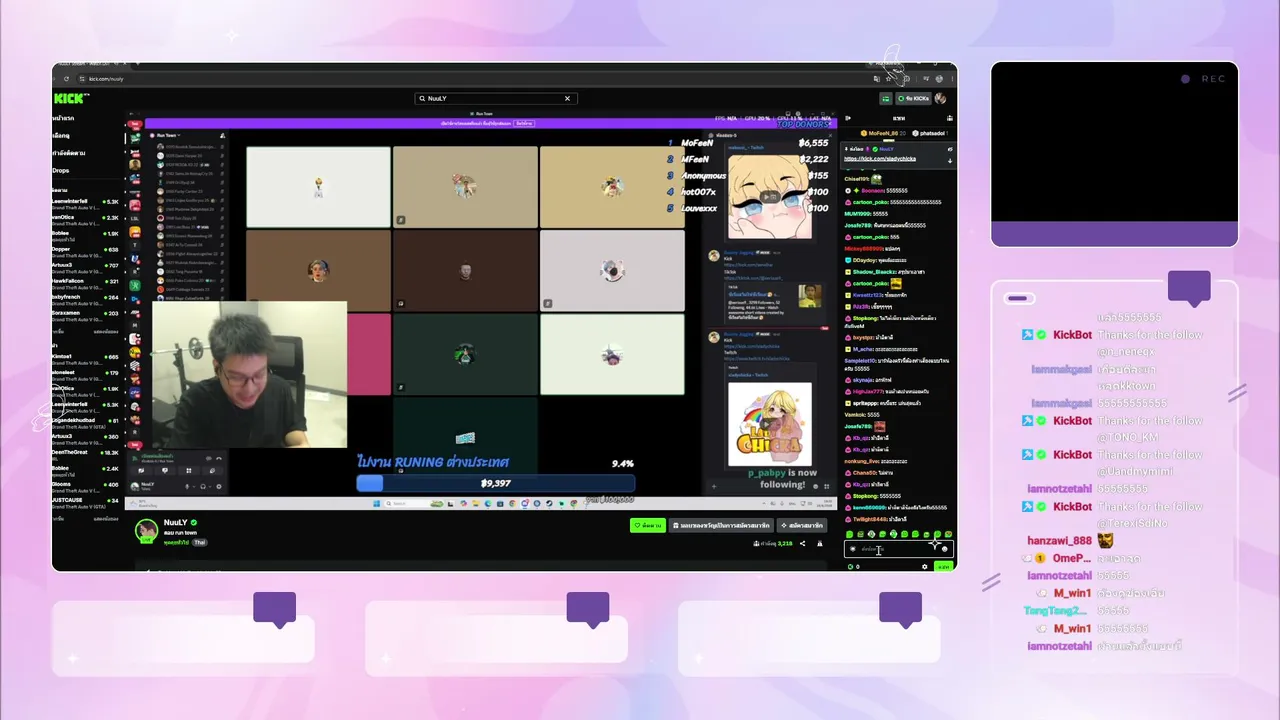
Task: Click the gift subscriptions button
Action: point(721,525)
